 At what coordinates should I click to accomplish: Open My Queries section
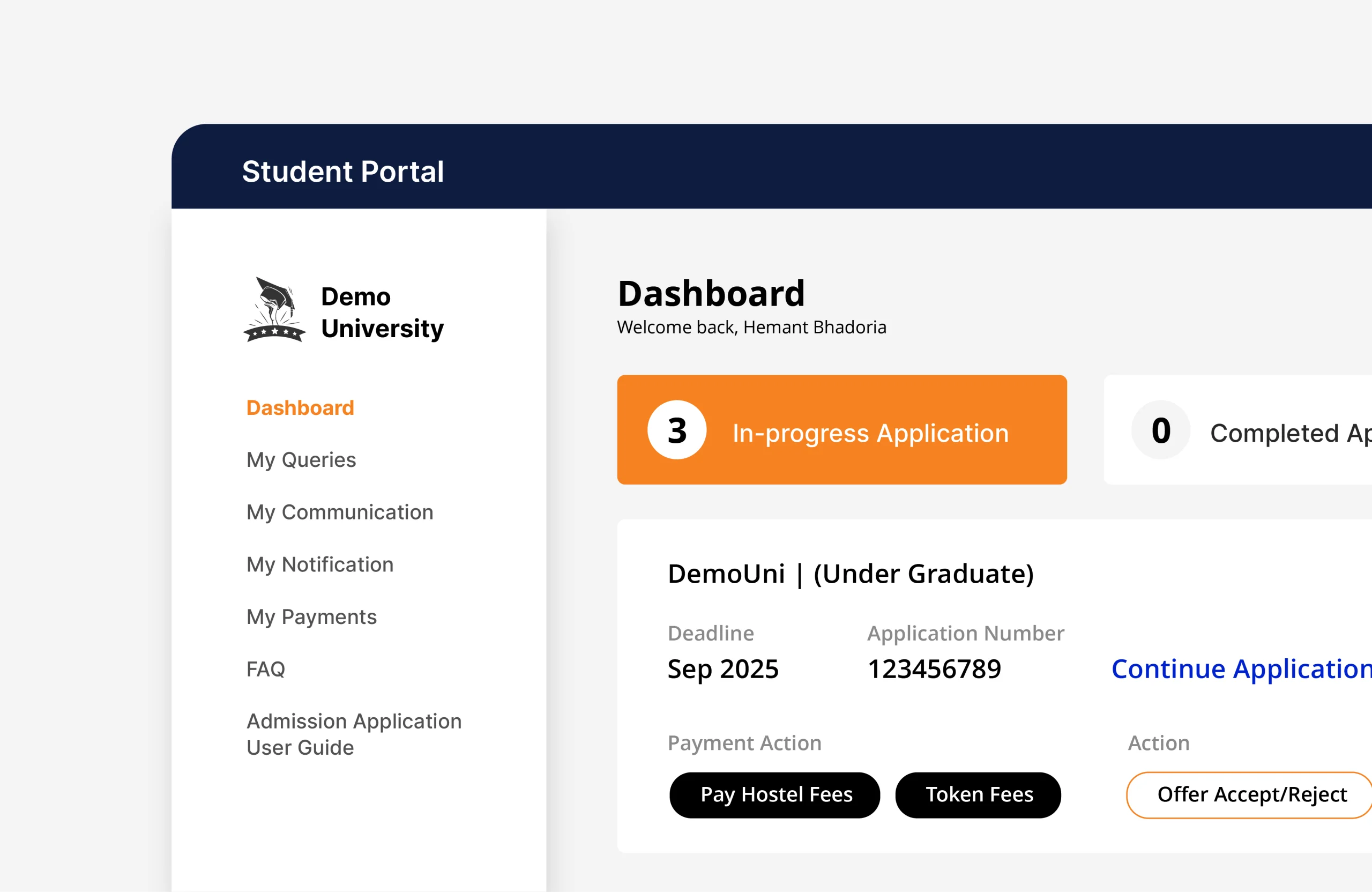[x=301, y=459]
